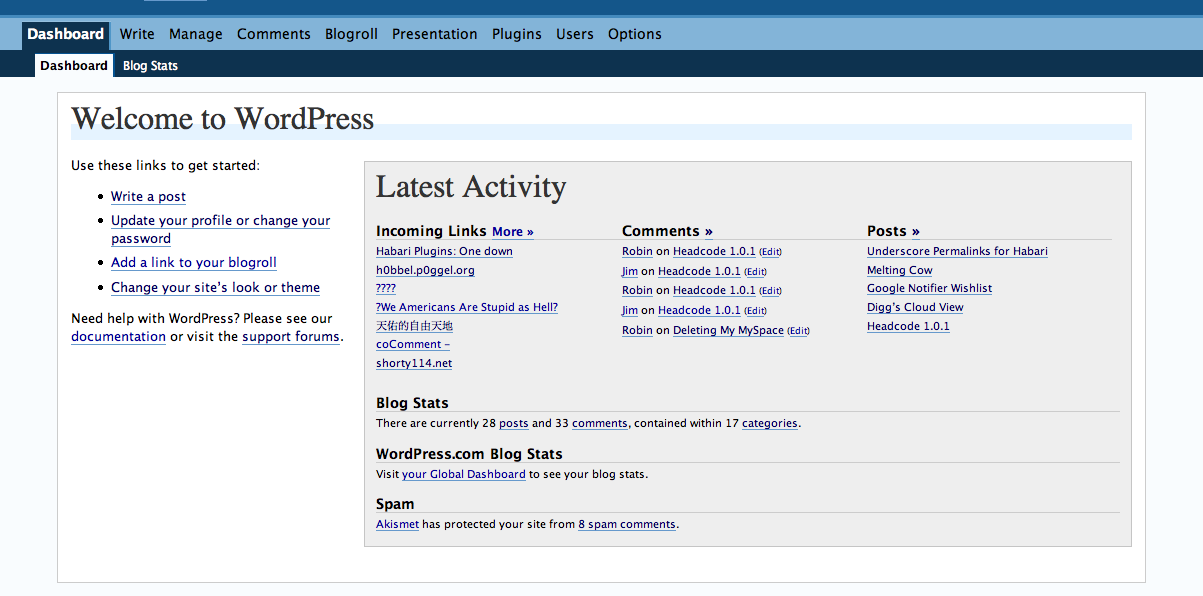
Task: Open the "Deleting My MySpace" comment link
Action: pos(728,331)
